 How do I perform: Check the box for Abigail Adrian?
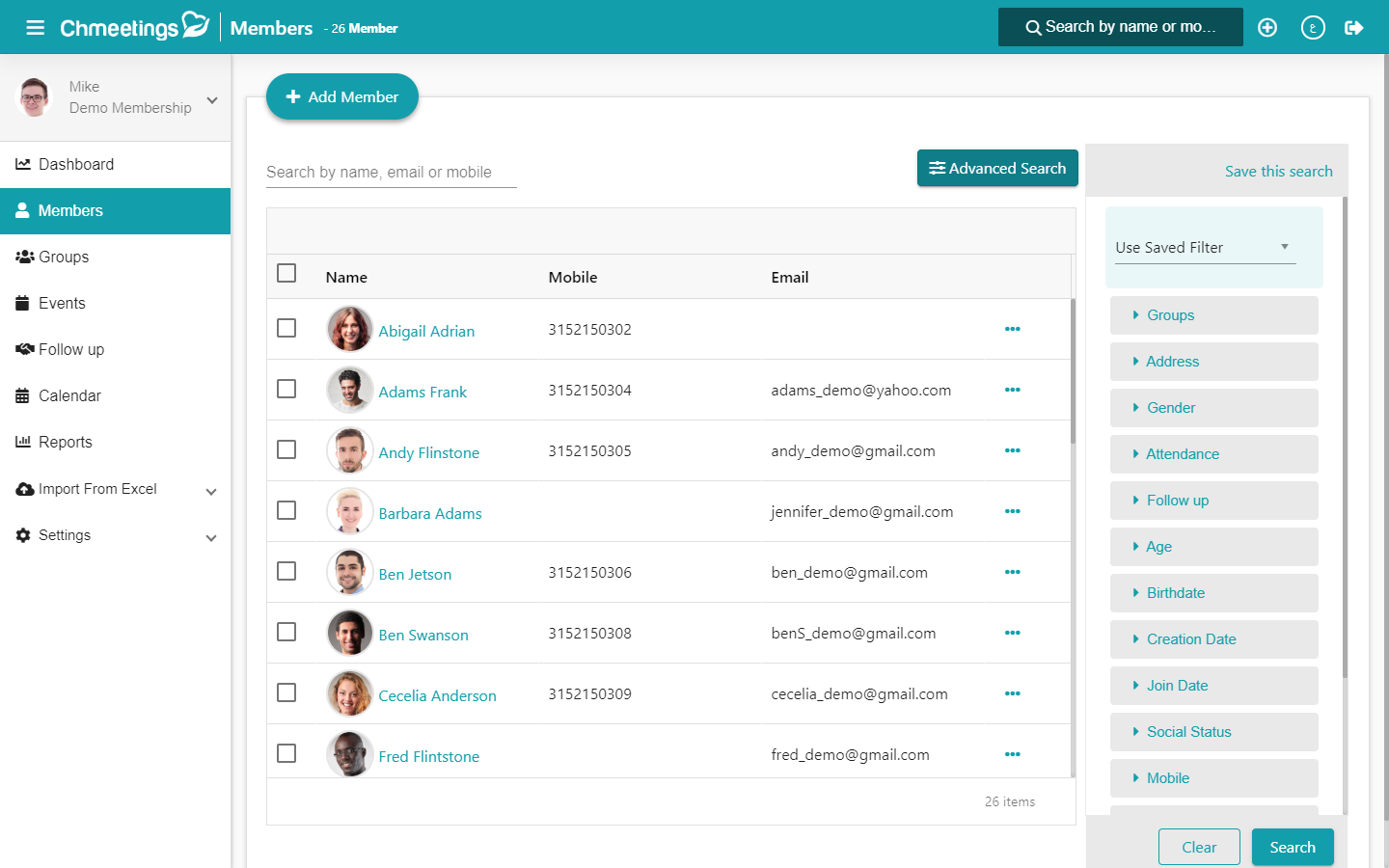click(286, 328)
